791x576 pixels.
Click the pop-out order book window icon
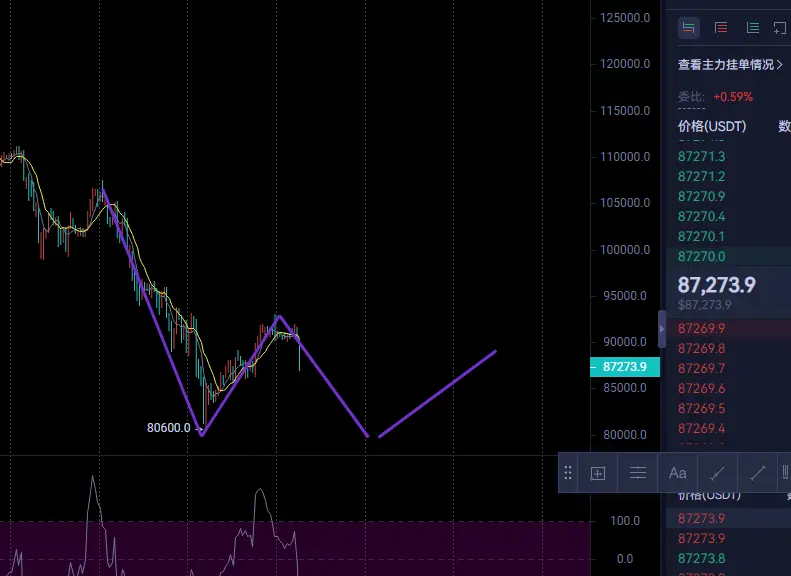[x=780, y=28]
